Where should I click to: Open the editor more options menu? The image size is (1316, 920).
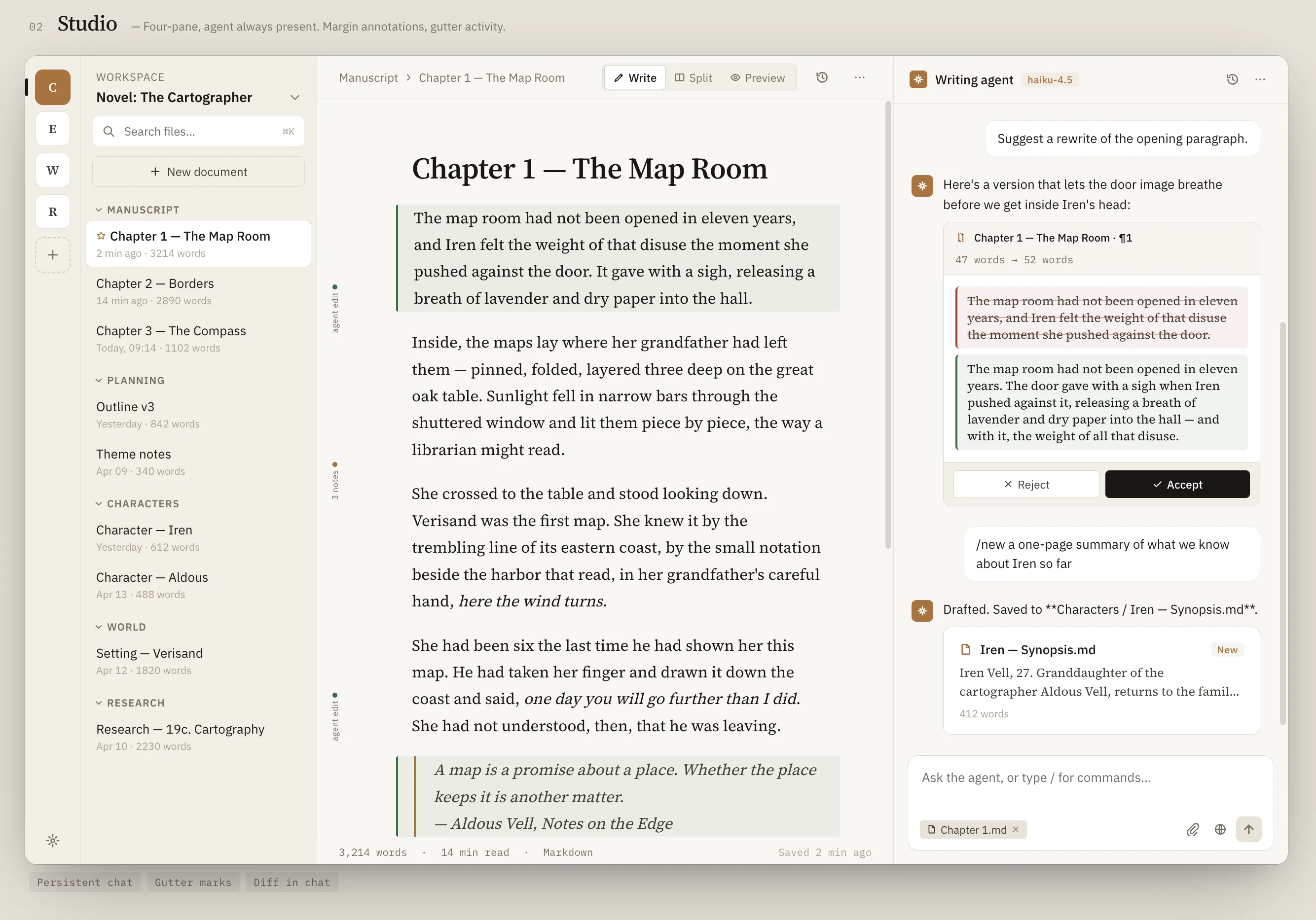[859, 77]
